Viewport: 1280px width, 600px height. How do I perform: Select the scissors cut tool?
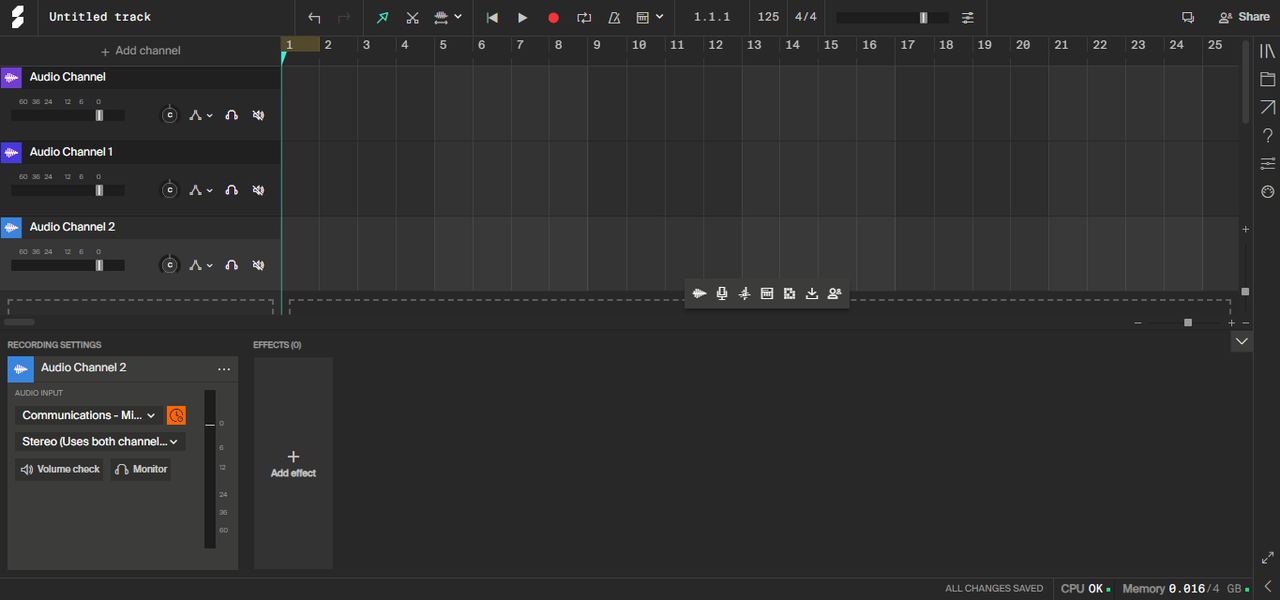pos(412,17)
